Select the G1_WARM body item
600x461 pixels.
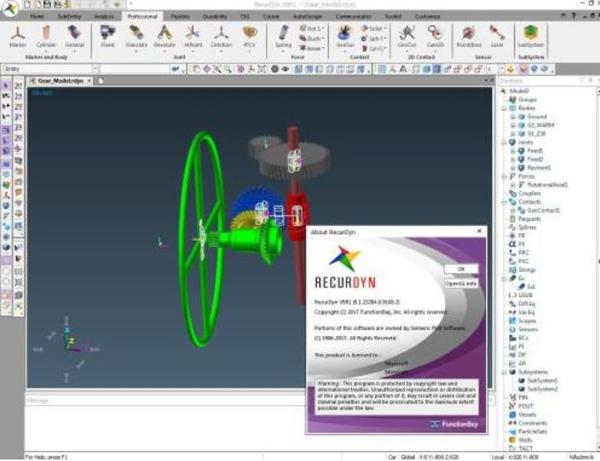tap(538, 125)
